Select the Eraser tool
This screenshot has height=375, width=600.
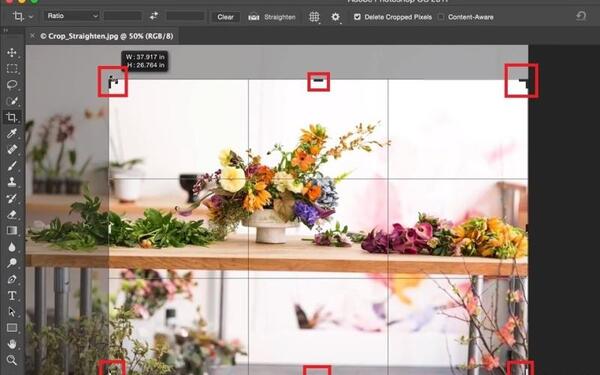point(12,214)
